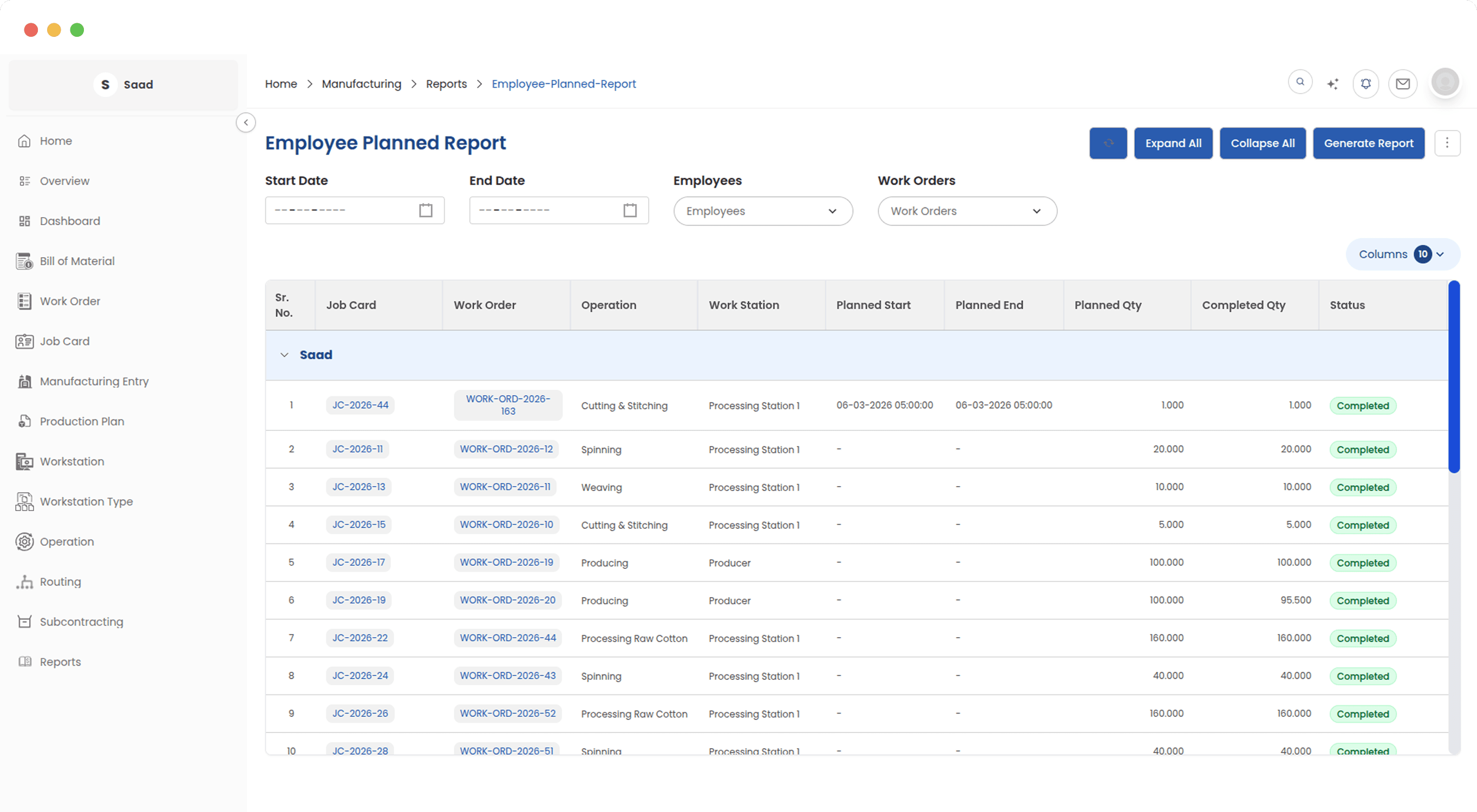Viewport: 1477px width, 812px height.
Task: Open job card JC-2026-44 link
Action: point(361,404)
